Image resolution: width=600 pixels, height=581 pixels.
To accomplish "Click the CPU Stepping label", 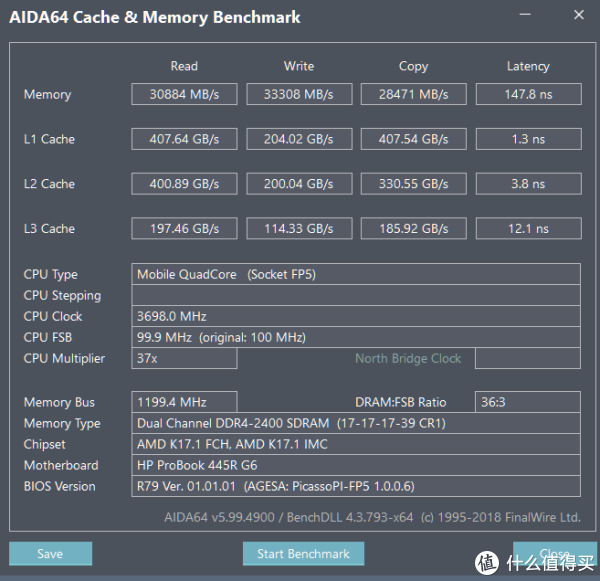I will tap(62, 295).
